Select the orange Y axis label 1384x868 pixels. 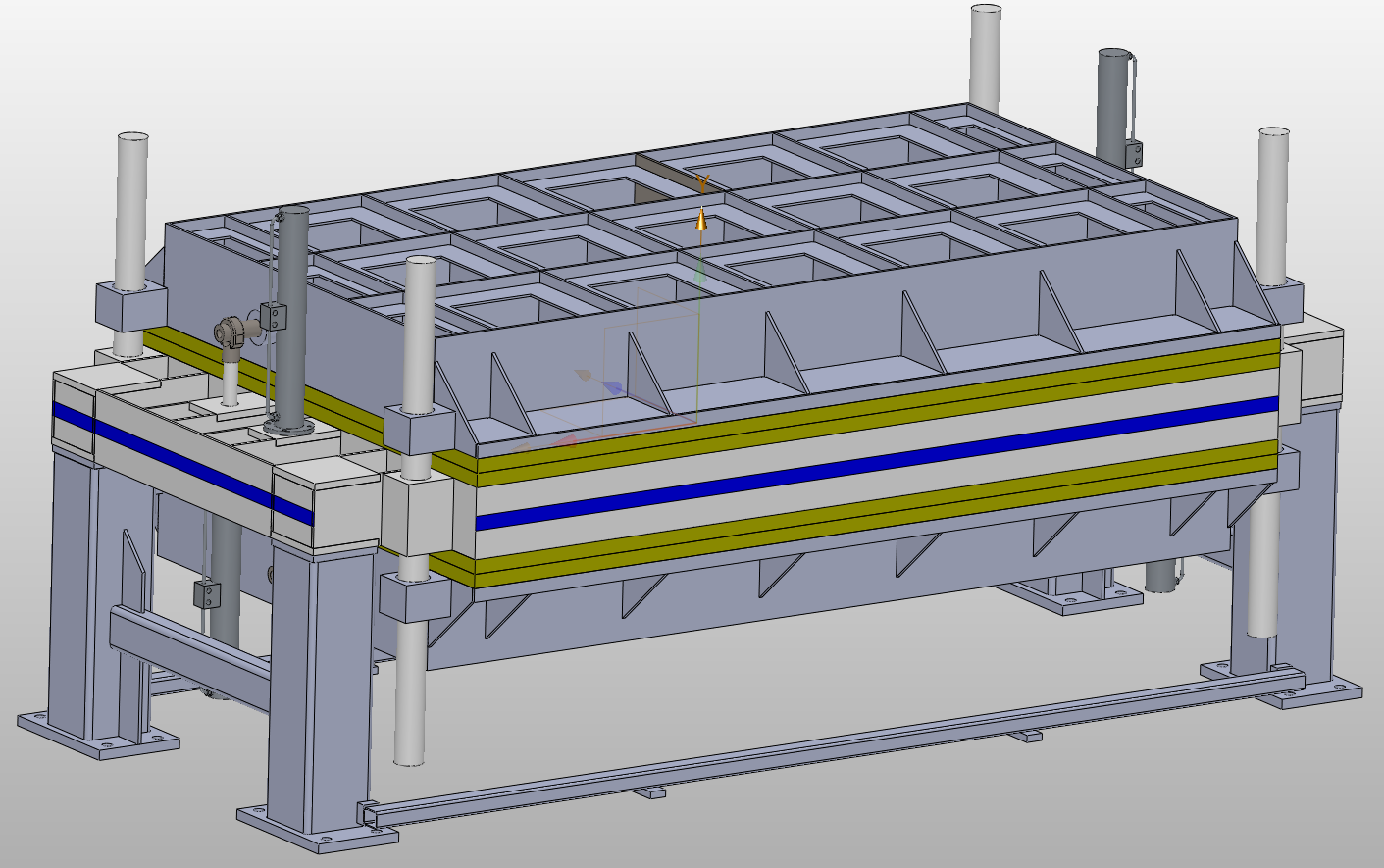(702, 182)
